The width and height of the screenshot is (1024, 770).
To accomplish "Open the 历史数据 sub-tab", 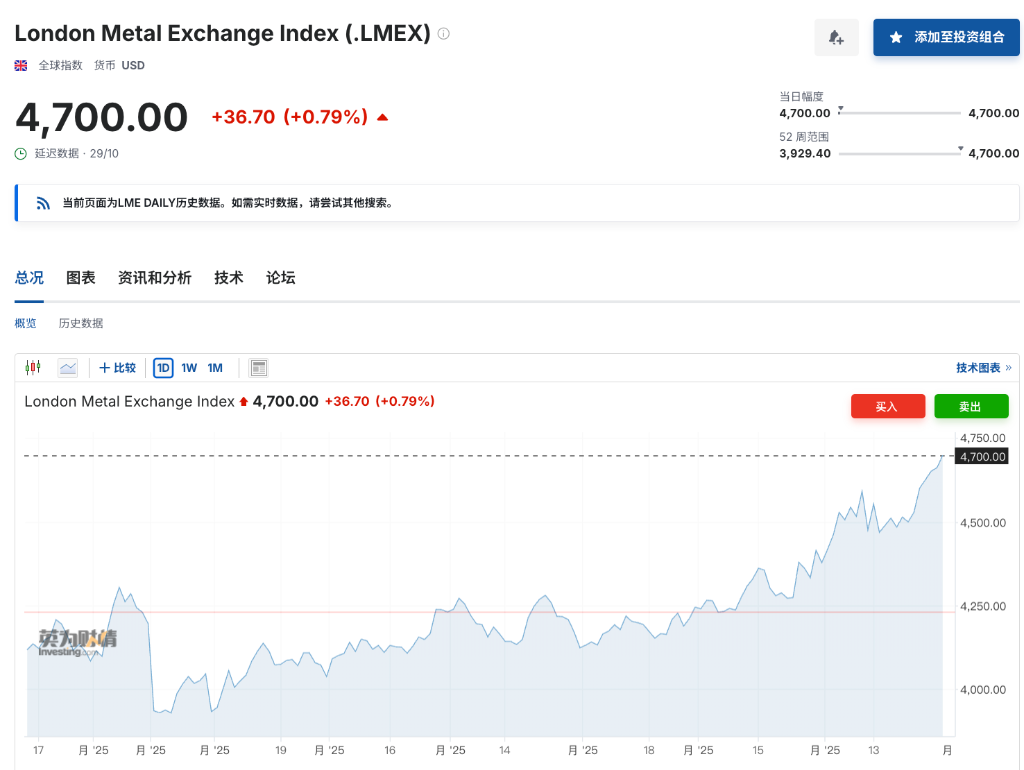I will point(81,323).
